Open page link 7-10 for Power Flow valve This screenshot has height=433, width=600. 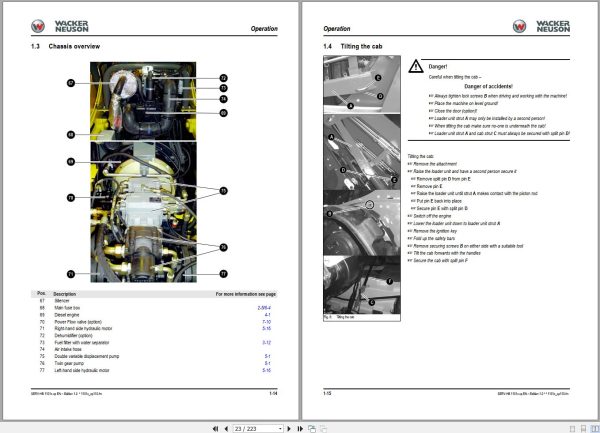click(266, 322)
